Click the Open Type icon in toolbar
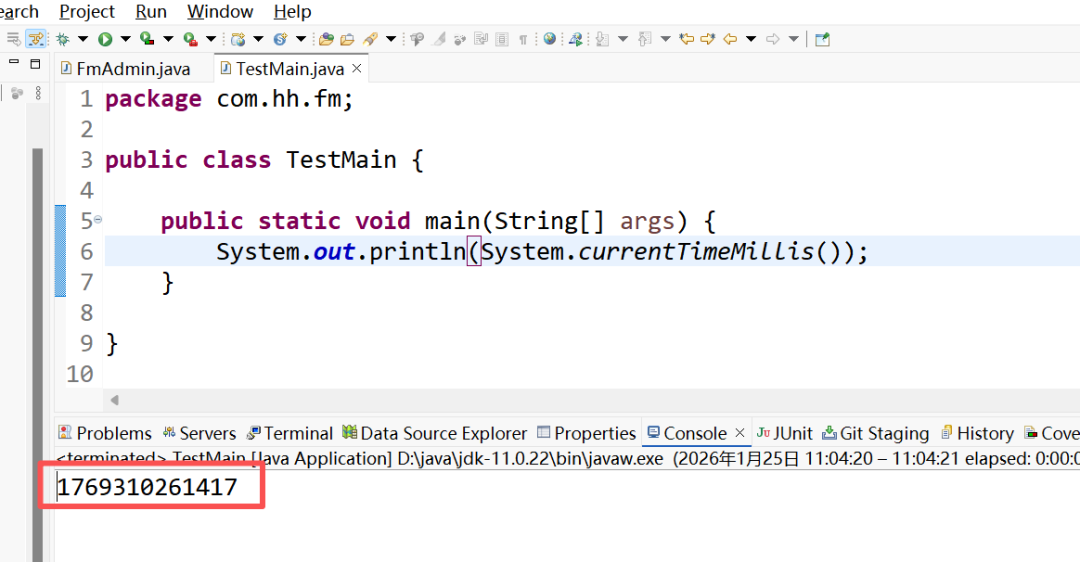The width and height of the screenshot is (1080, 562). [326, 39]
